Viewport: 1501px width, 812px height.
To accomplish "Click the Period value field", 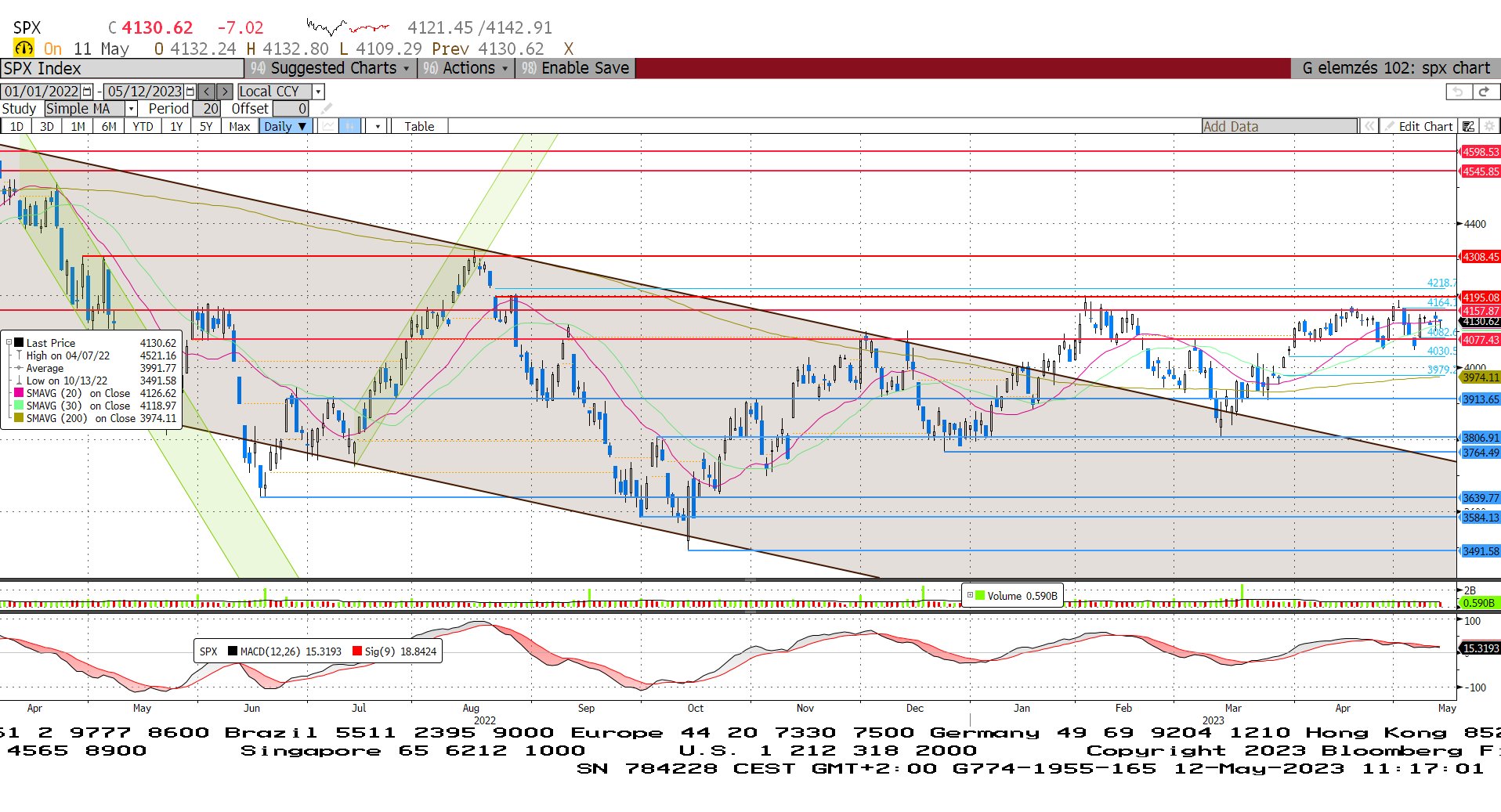I will point(207,109).
